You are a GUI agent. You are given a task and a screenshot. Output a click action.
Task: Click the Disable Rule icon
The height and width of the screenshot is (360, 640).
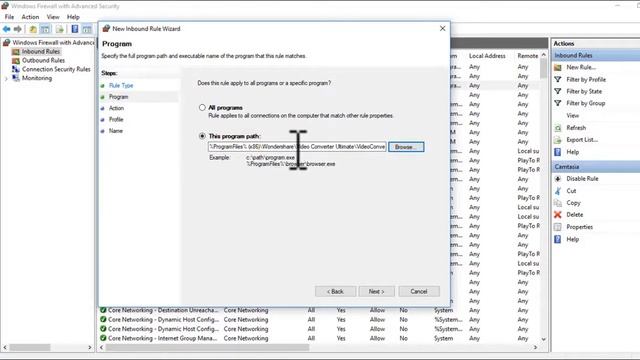pyautogui.click(x=558, y=179)
